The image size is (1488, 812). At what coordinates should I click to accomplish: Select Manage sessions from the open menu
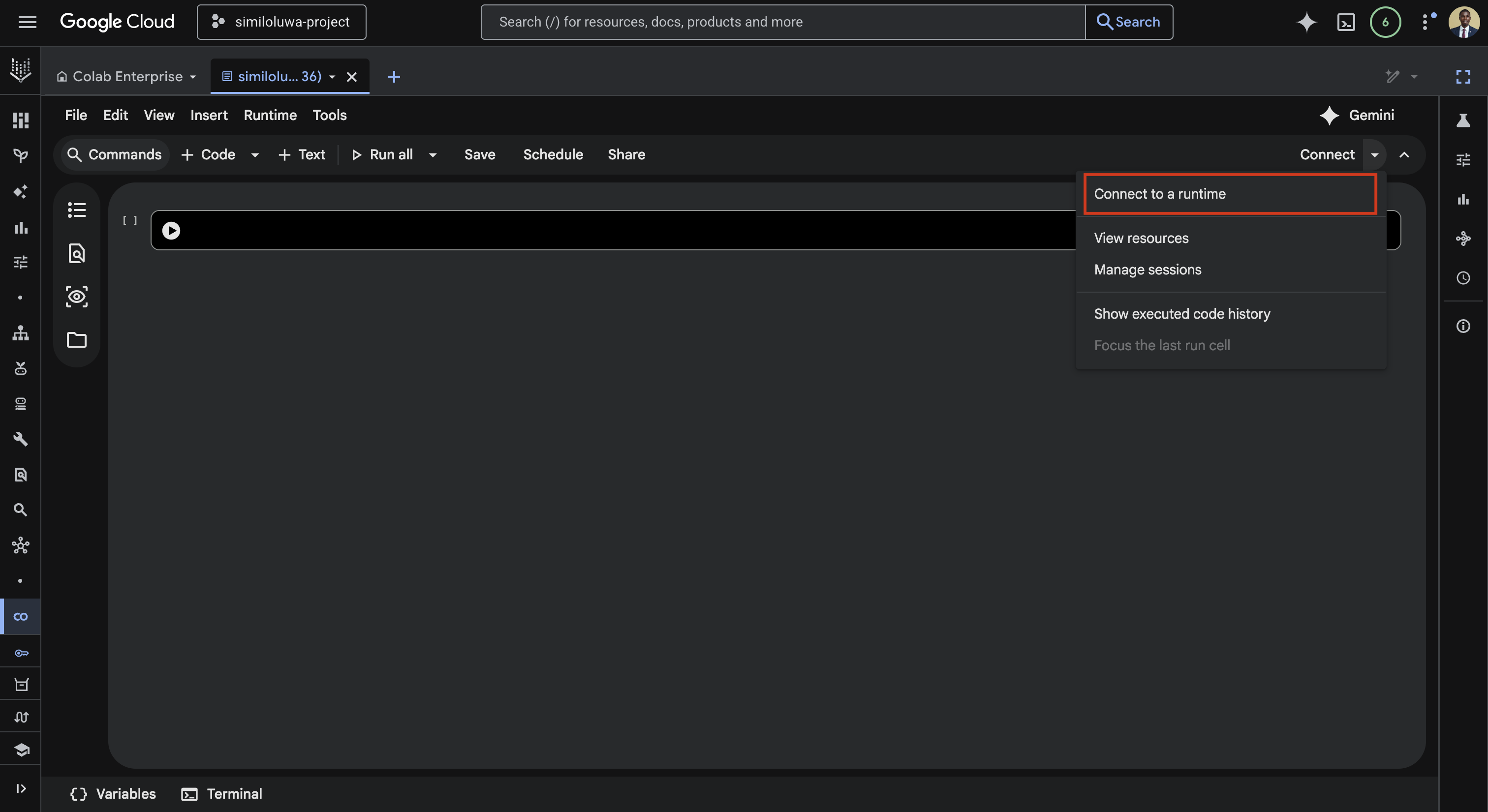coord(1147,269)
